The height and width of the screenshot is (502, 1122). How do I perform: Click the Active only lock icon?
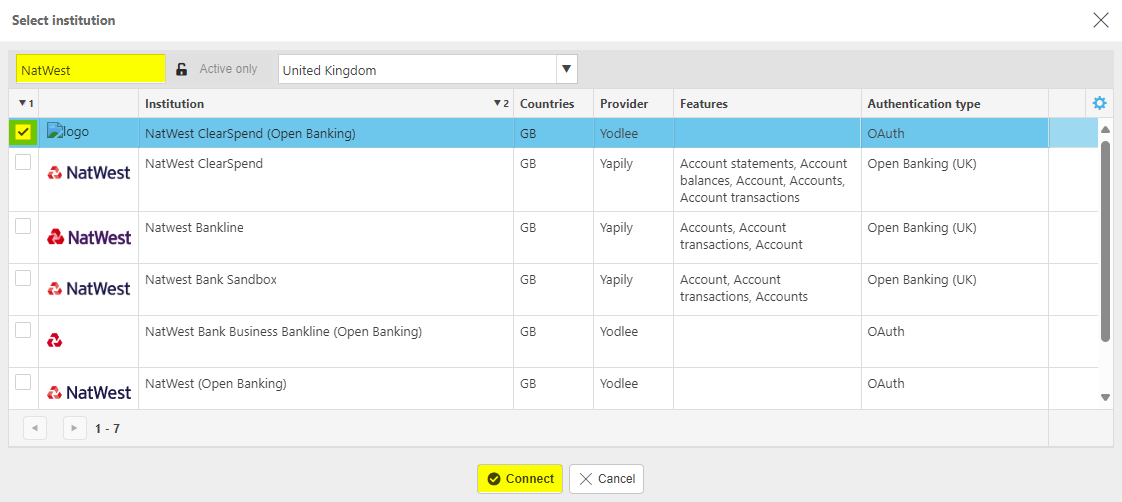[x=182, y=69]
